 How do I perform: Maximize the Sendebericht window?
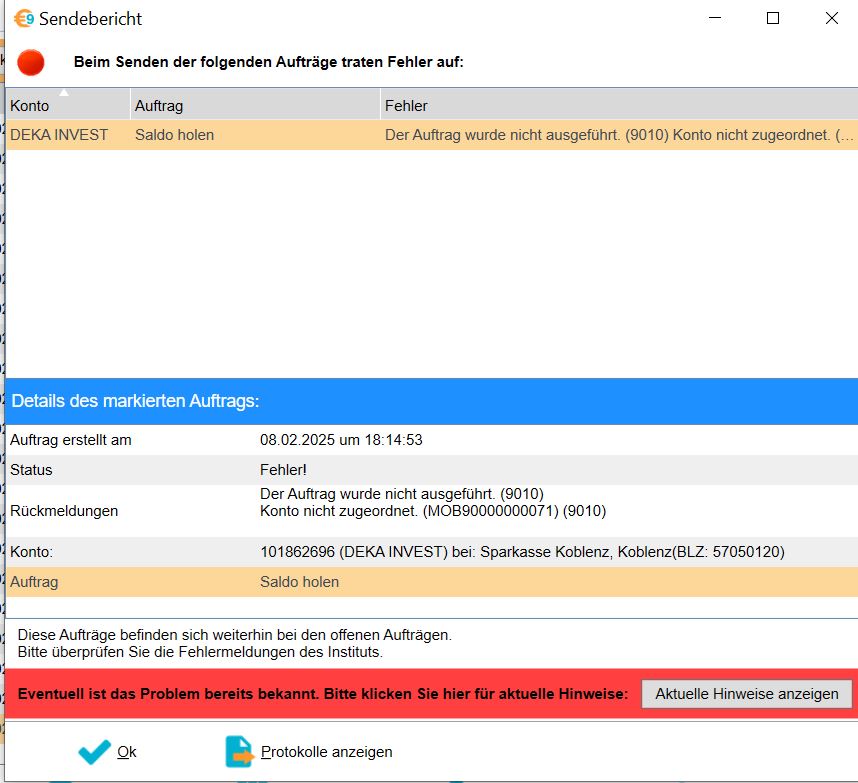pos(773,18)
